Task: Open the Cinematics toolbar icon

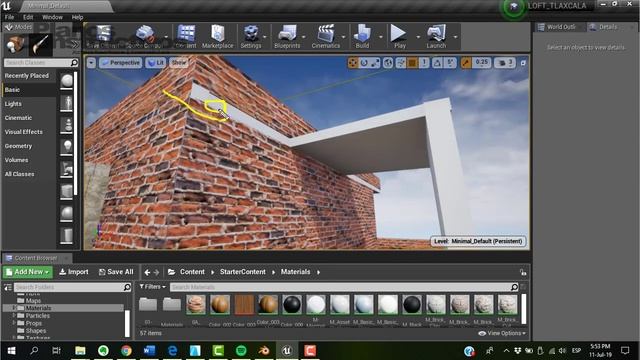Action: tap(326, 36)
